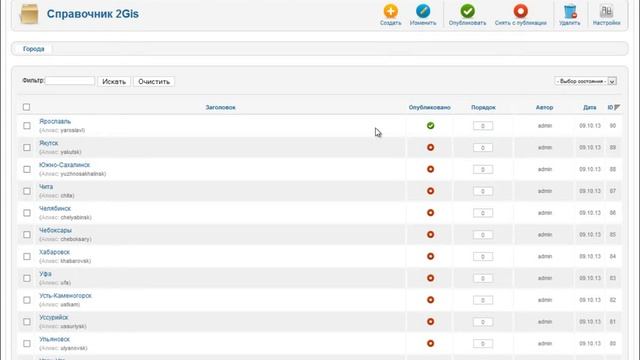This screenshot has height=360, width=640.
Task: Click the Справочник 2Gis box icon
Action: coord(29,14)
